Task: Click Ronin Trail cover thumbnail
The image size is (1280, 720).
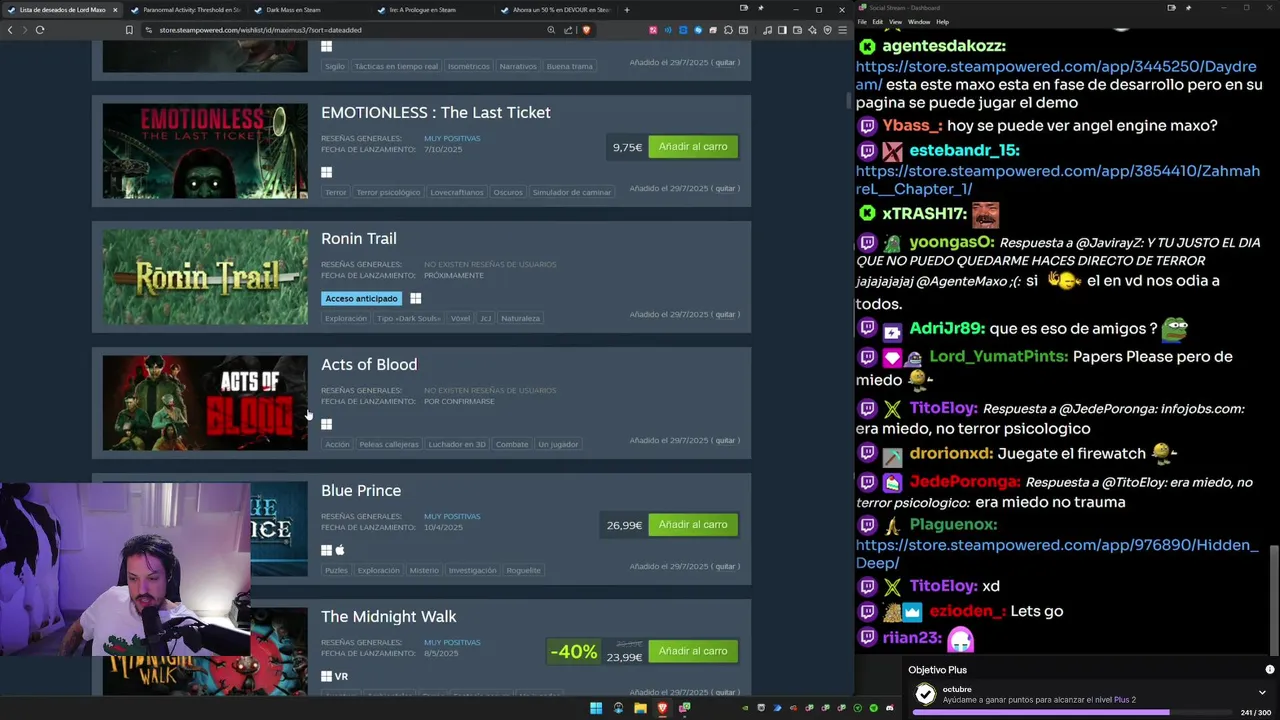Action: tap(205, 277)
